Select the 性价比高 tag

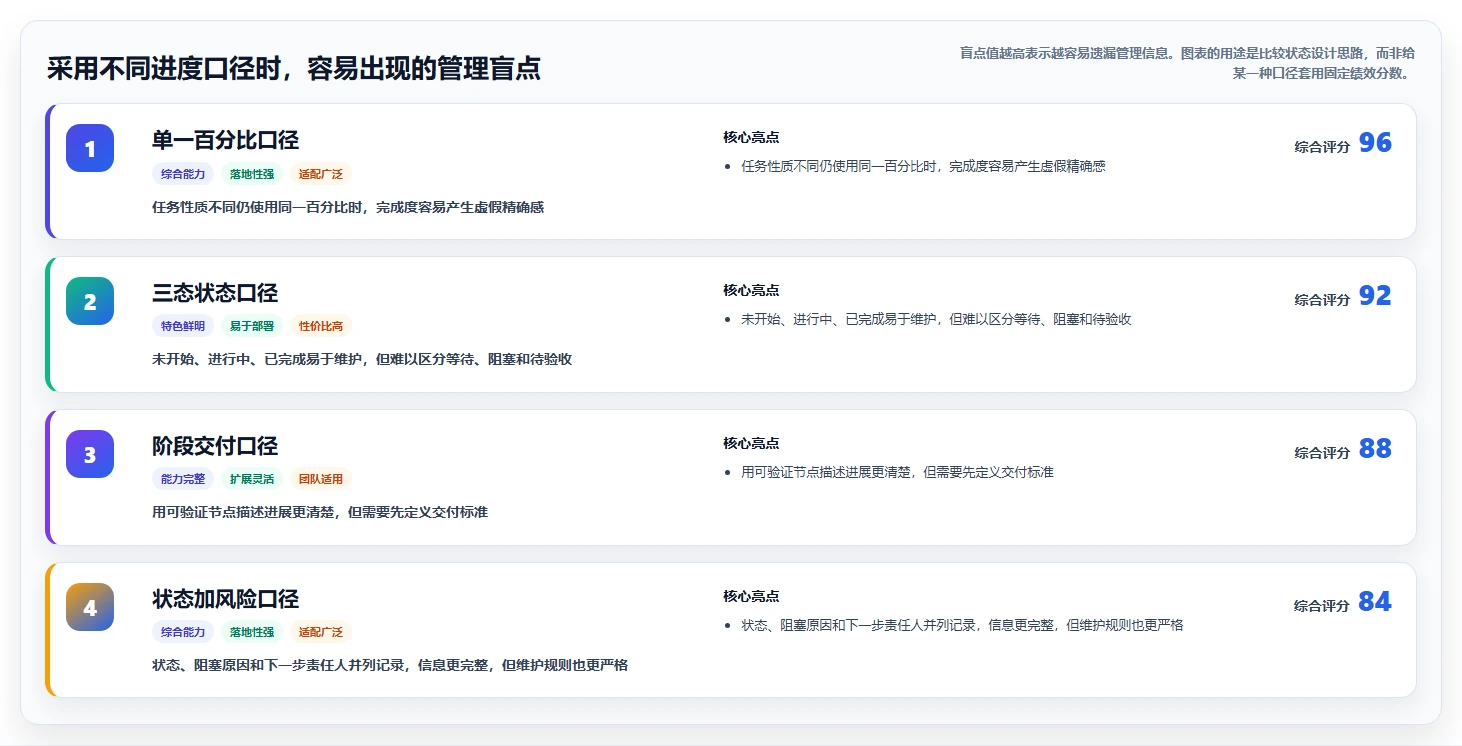[321, 326]
